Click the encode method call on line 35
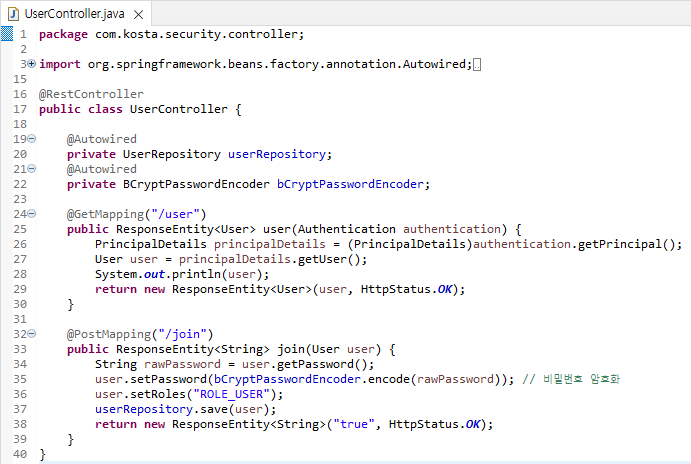Viewport: 691px width, 464px height. 389,379
